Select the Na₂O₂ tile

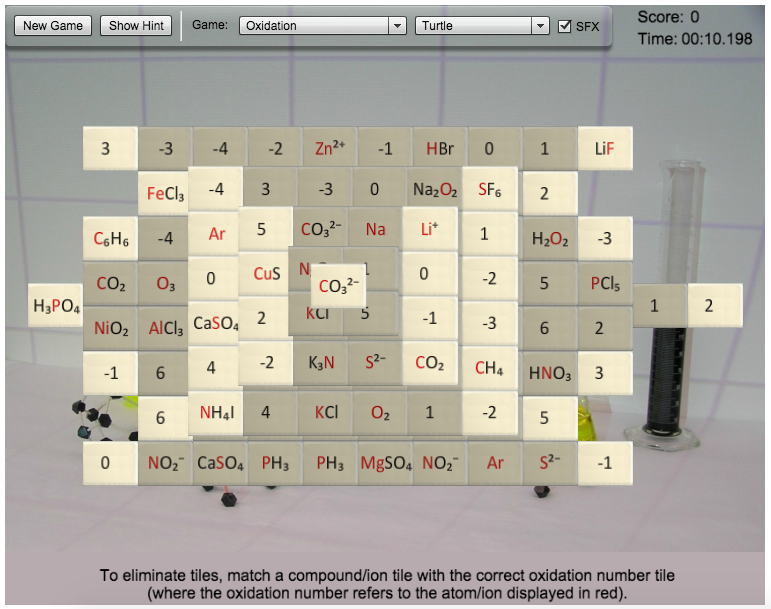(434, 189)
